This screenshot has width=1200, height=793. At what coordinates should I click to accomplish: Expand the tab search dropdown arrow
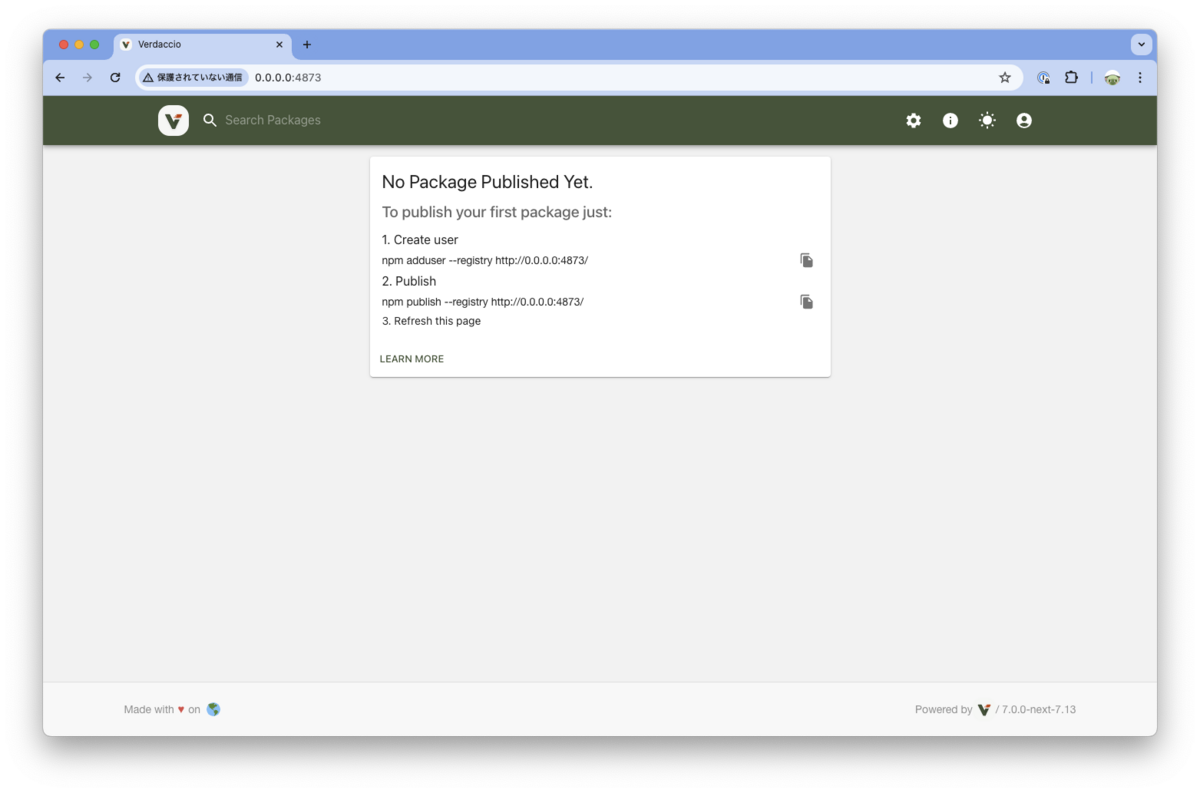coord(1141,45)
